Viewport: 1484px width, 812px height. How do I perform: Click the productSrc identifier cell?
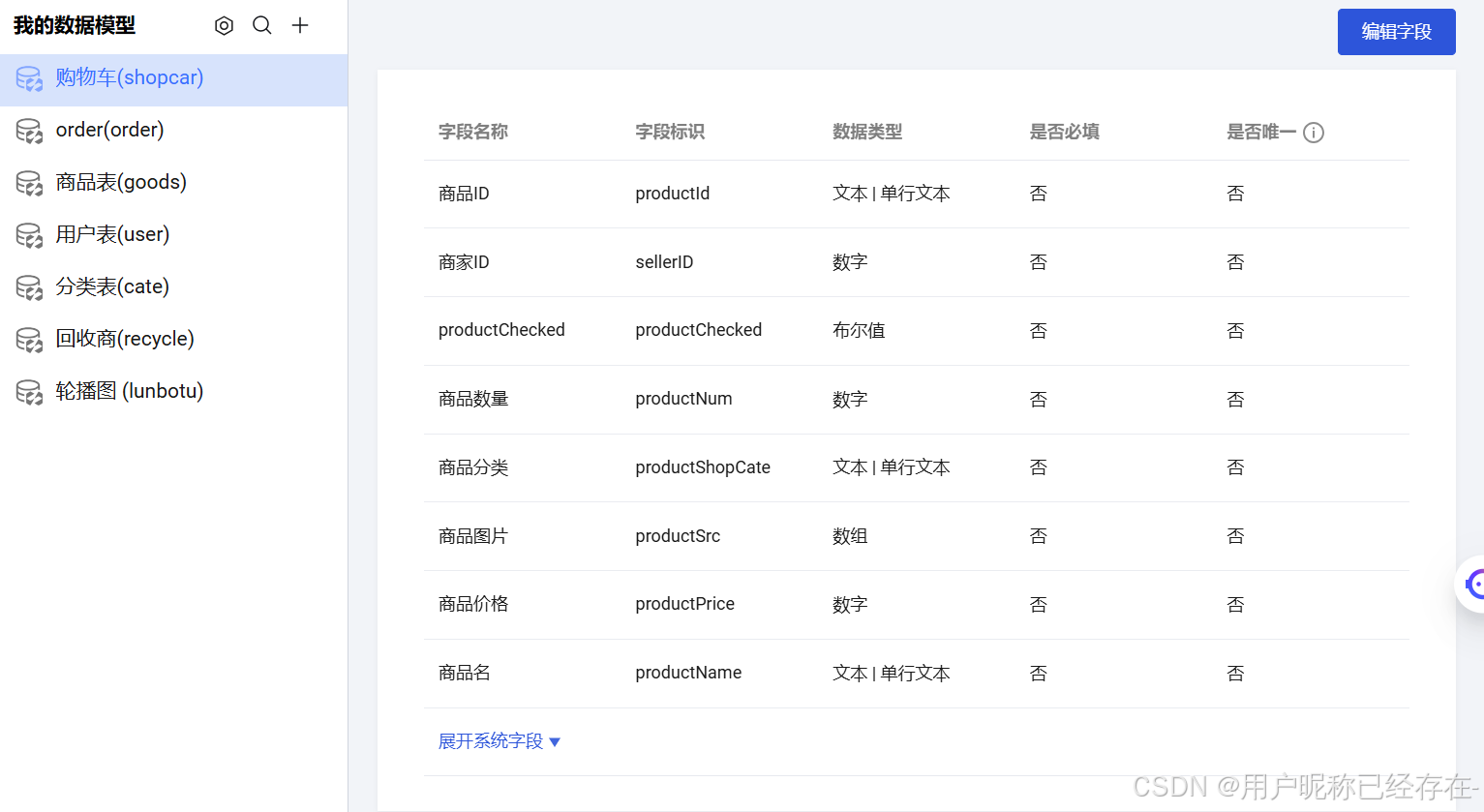[x=678, y=536]
